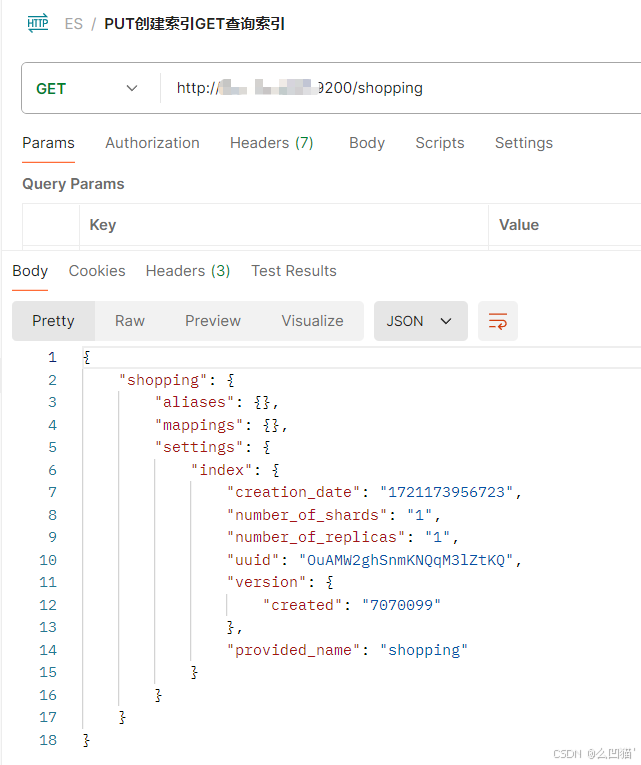Image resolution: width=641 pixels, height=765 pixels.
Task: Go to the Scripts tab
Action: pyautogui.click(x=440, y=143)
